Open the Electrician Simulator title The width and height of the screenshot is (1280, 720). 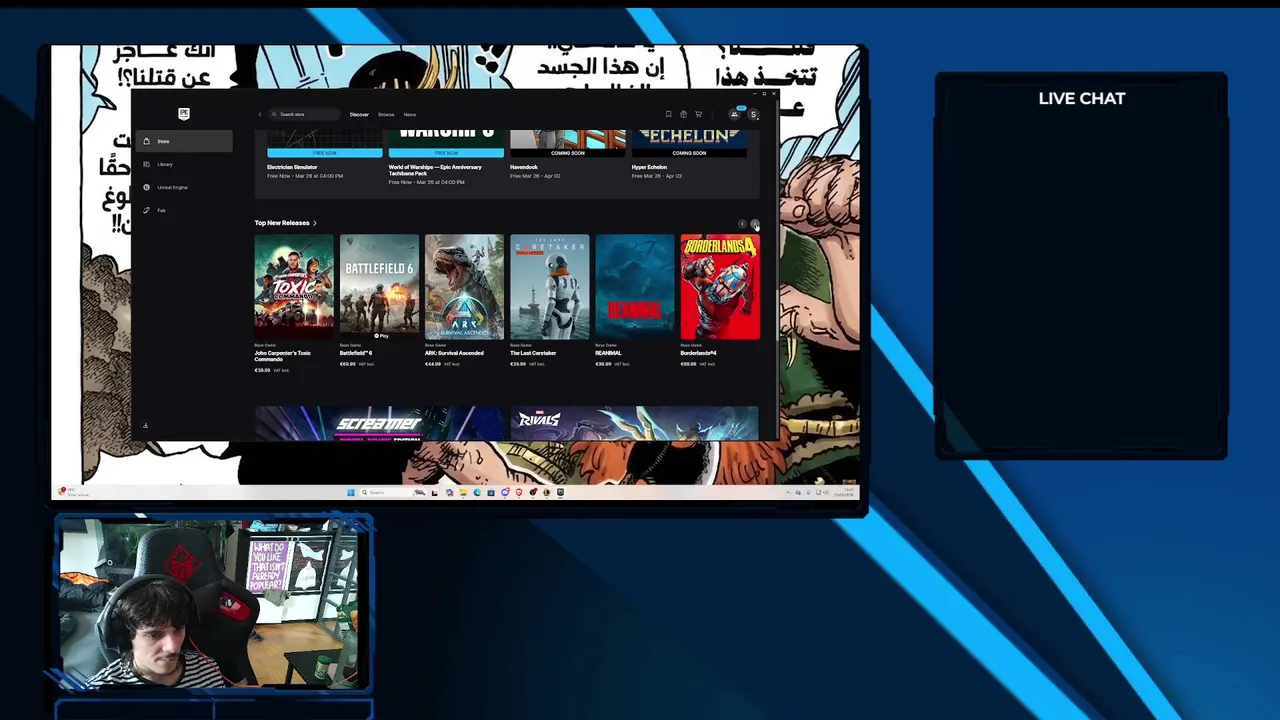tap(292, 167)
